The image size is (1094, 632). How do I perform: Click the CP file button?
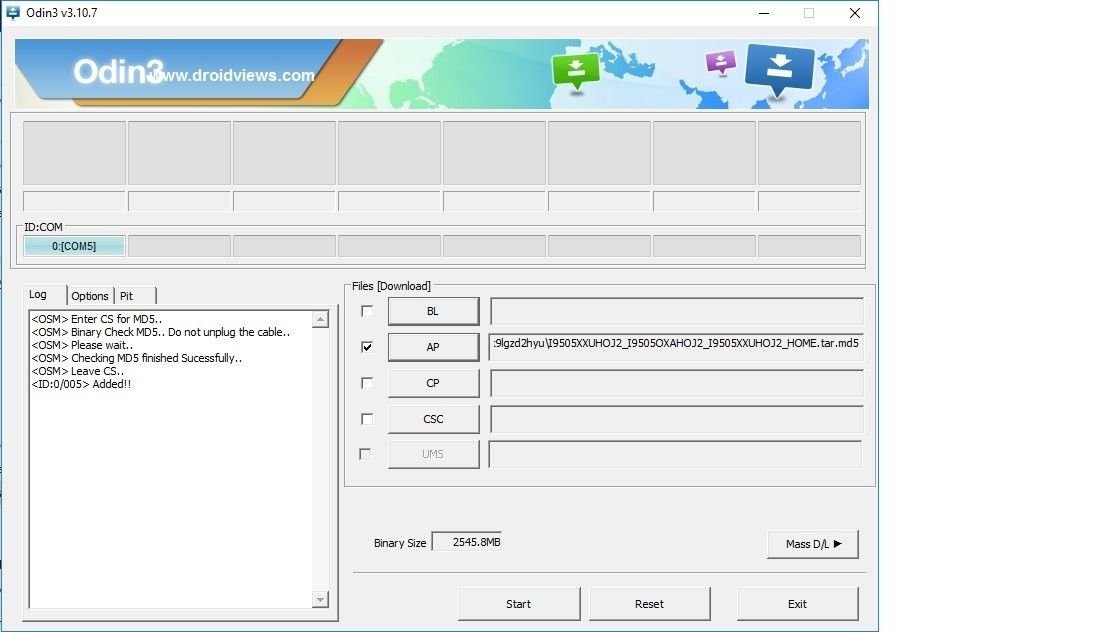click(433, 383)
